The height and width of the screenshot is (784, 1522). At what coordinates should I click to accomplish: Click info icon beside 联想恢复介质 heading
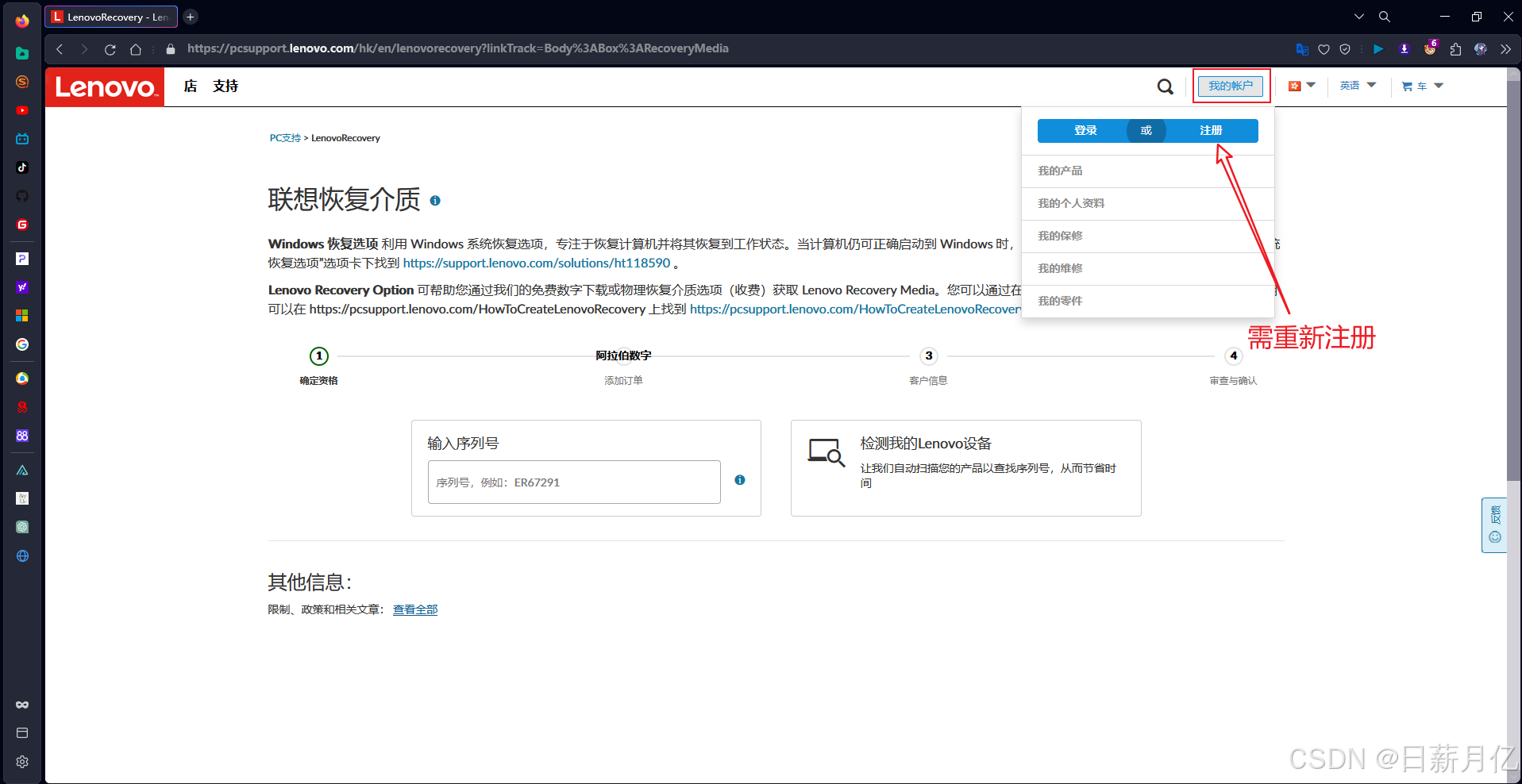coord(435,201)
